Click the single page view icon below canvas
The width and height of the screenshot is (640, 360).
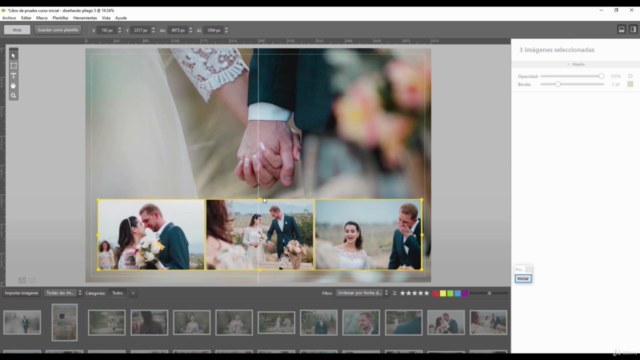point(32,280)
